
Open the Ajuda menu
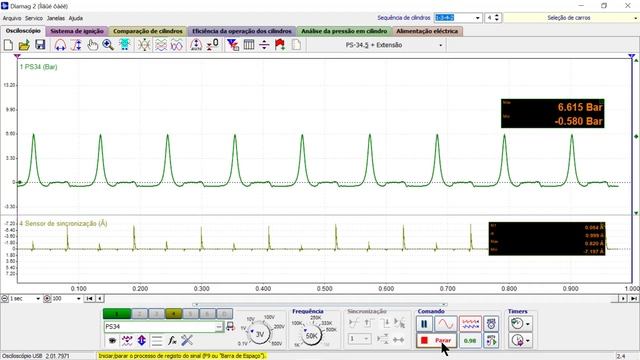pyautogui.click(x=76, y=18)
